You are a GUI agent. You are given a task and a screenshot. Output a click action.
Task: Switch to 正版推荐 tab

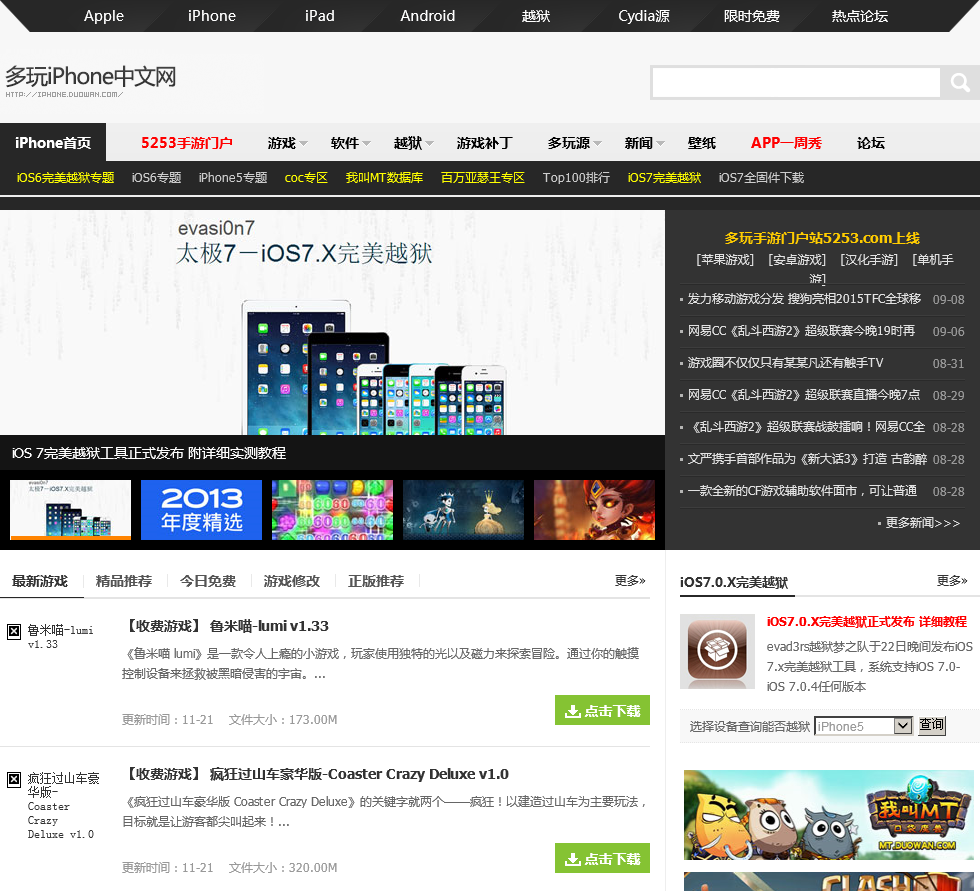pos(376,581)
